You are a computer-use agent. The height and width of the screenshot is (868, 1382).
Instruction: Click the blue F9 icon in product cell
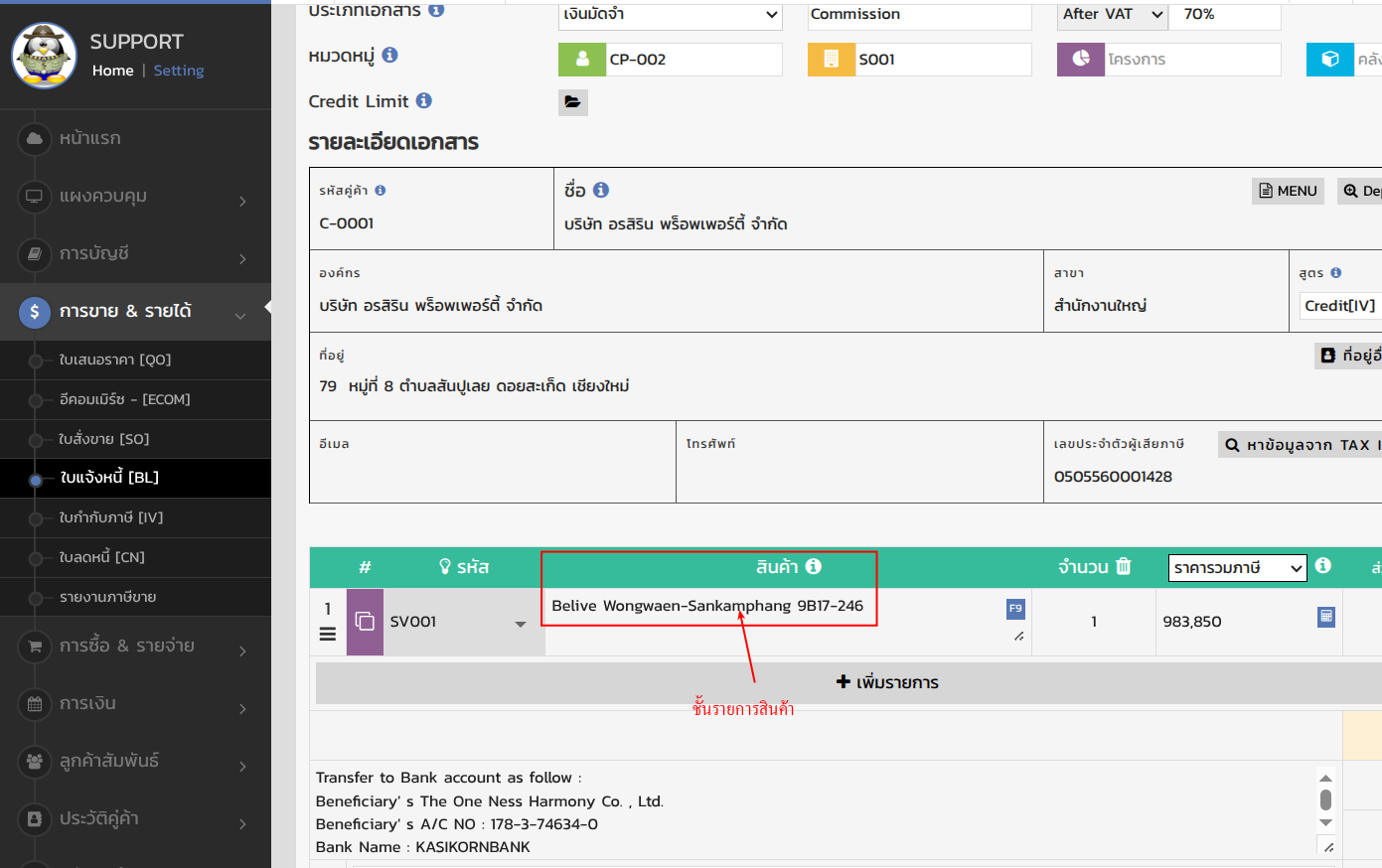1014,609
